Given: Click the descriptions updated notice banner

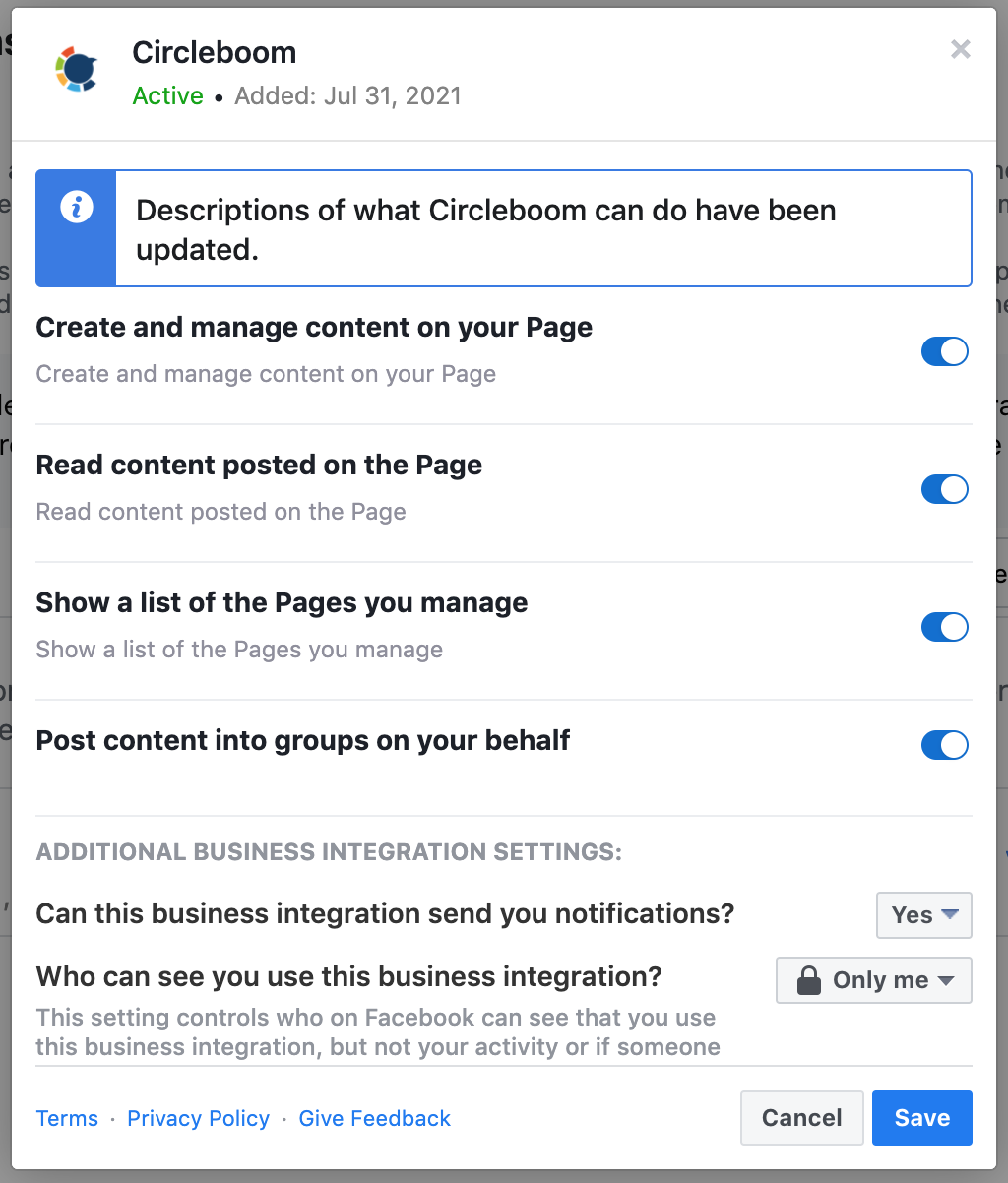Looking at the screenshot, I should (x=504, y=228).
